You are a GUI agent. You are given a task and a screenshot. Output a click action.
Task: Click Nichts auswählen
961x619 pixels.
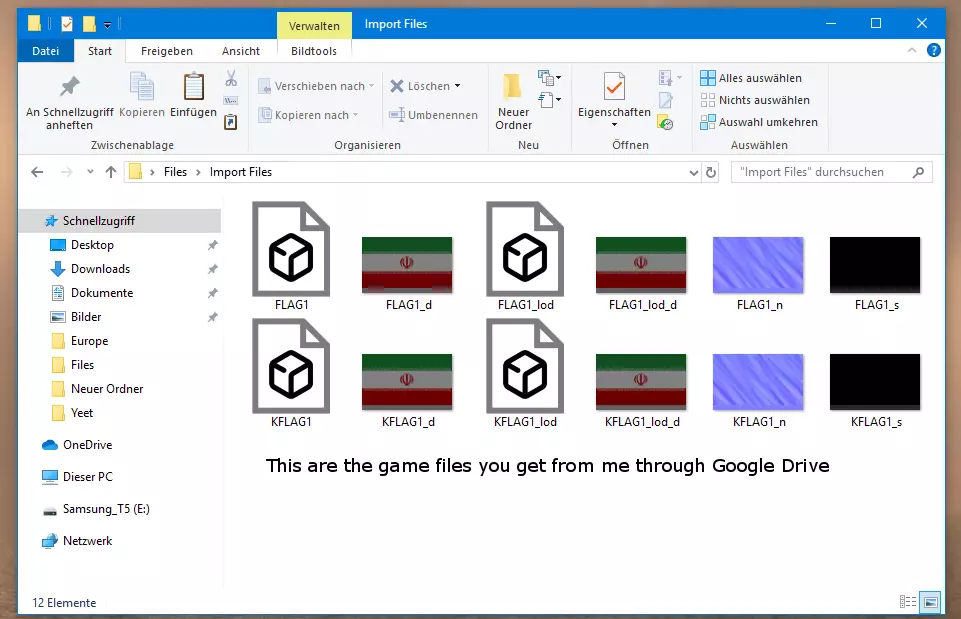755,100
